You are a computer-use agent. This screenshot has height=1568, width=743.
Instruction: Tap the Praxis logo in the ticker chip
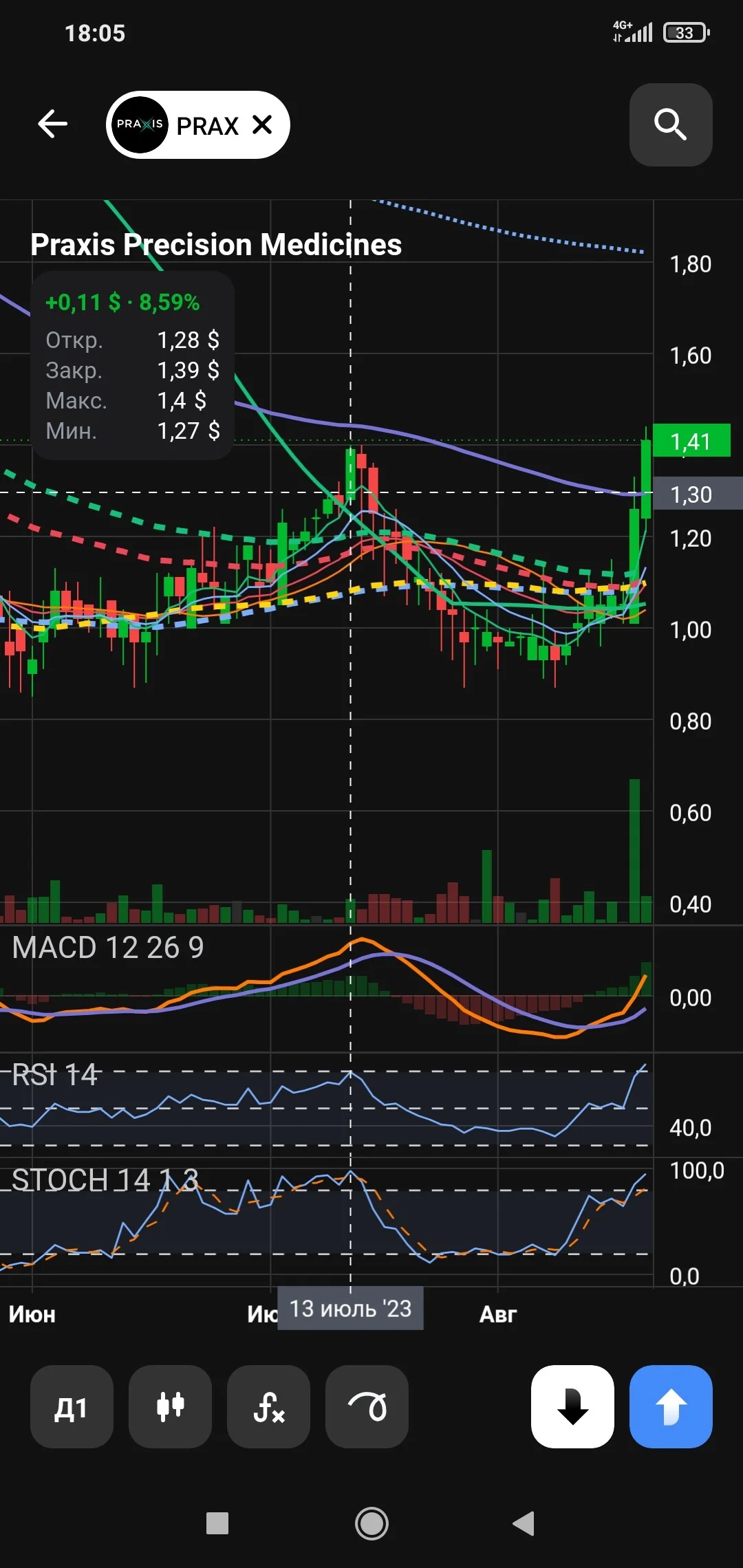coord(140,124)
